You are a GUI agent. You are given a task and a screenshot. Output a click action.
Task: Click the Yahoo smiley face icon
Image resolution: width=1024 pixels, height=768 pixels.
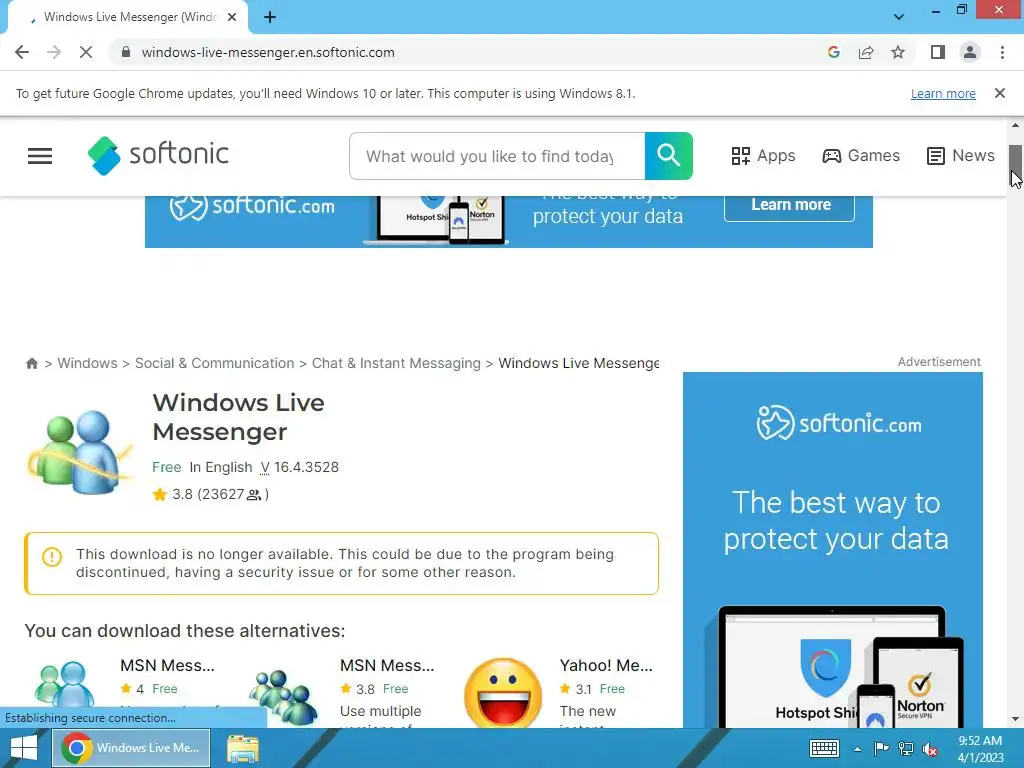[503, 692]
